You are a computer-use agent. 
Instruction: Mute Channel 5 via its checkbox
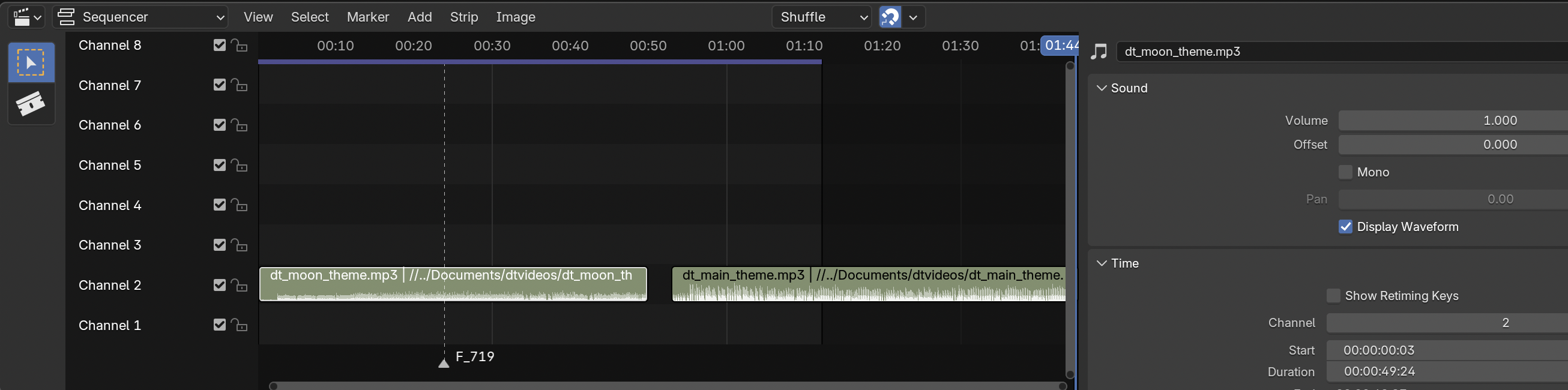pyautogui.click(x=220, y=165)
